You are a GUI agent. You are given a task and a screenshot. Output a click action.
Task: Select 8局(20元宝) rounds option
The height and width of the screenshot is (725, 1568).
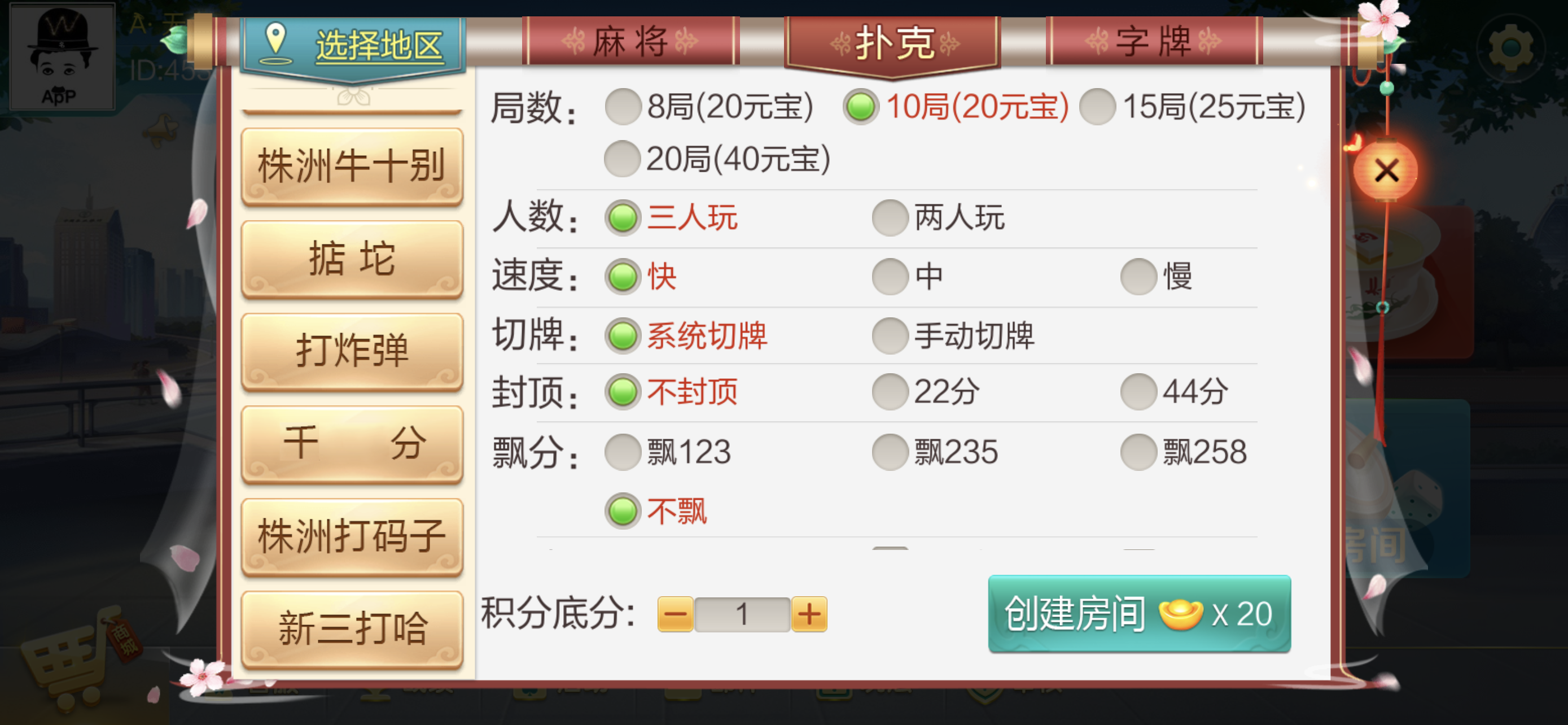709,107
